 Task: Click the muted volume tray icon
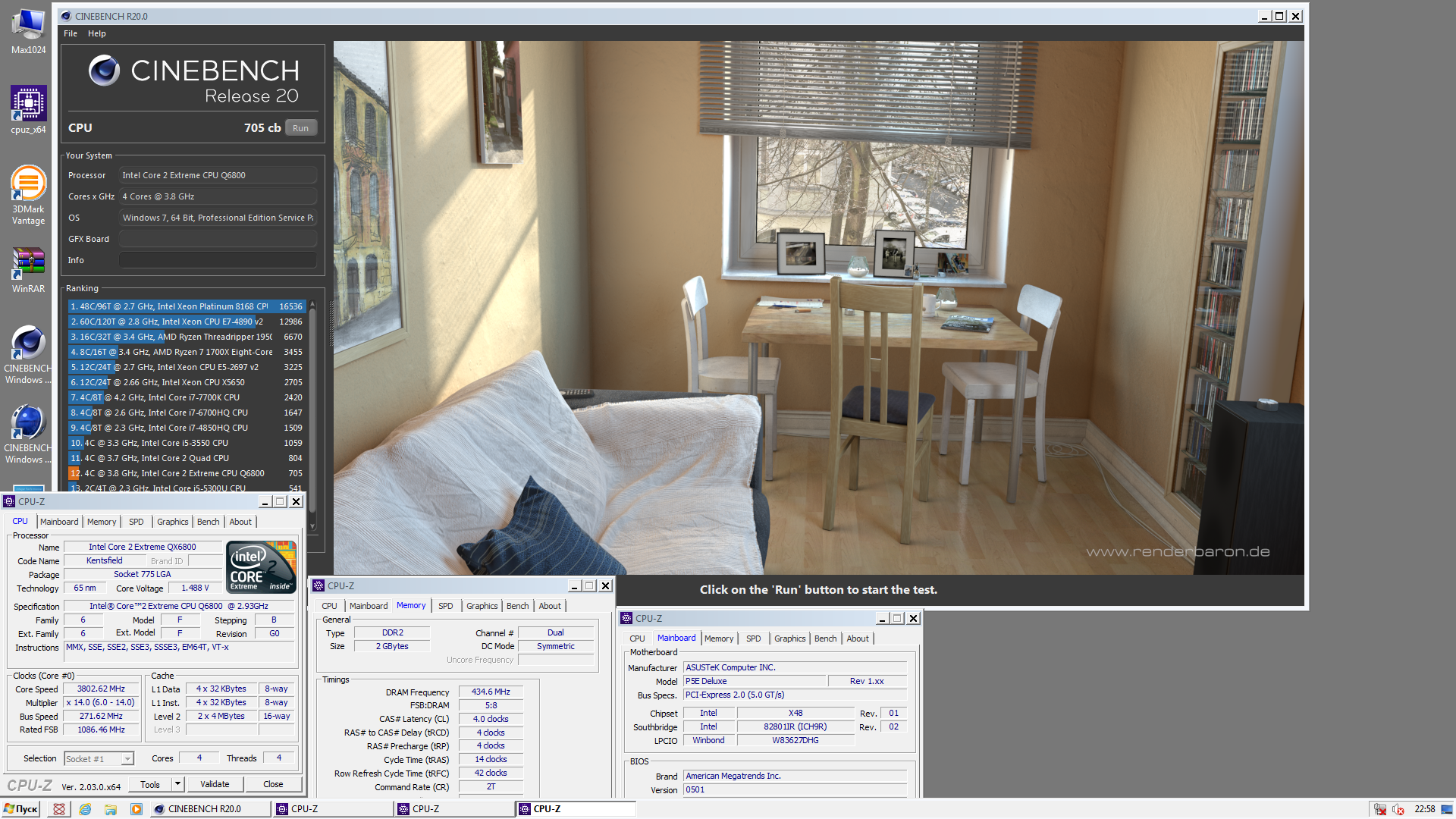pyautogui.click(x=1398, y=809)
